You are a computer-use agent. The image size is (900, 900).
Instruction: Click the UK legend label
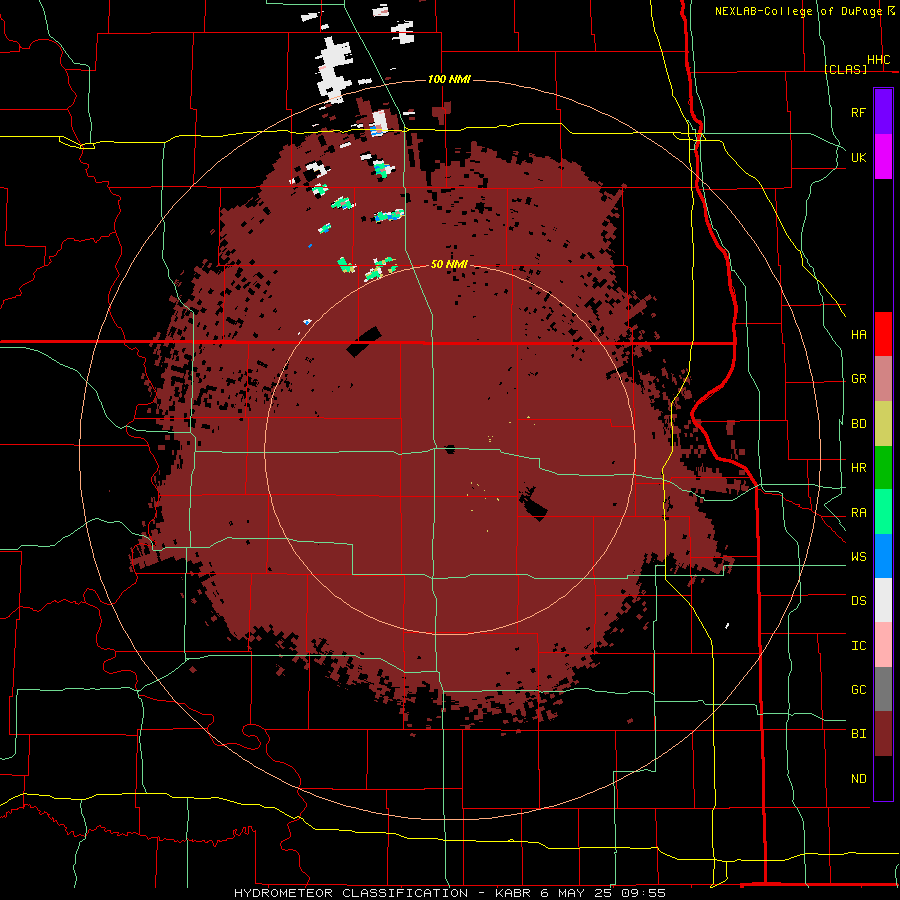pyautogui.click(x=859, y=157)
